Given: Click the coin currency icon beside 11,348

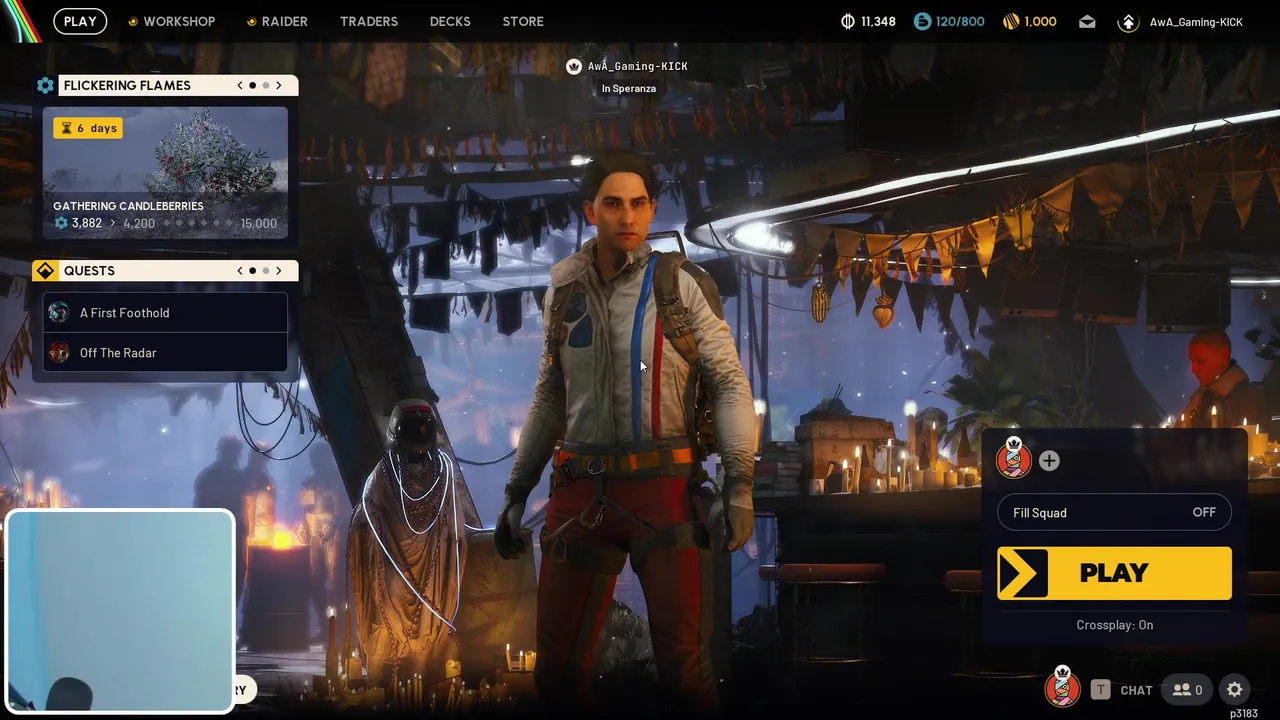Looking at the screenshot, I should (x=848, y=21).
